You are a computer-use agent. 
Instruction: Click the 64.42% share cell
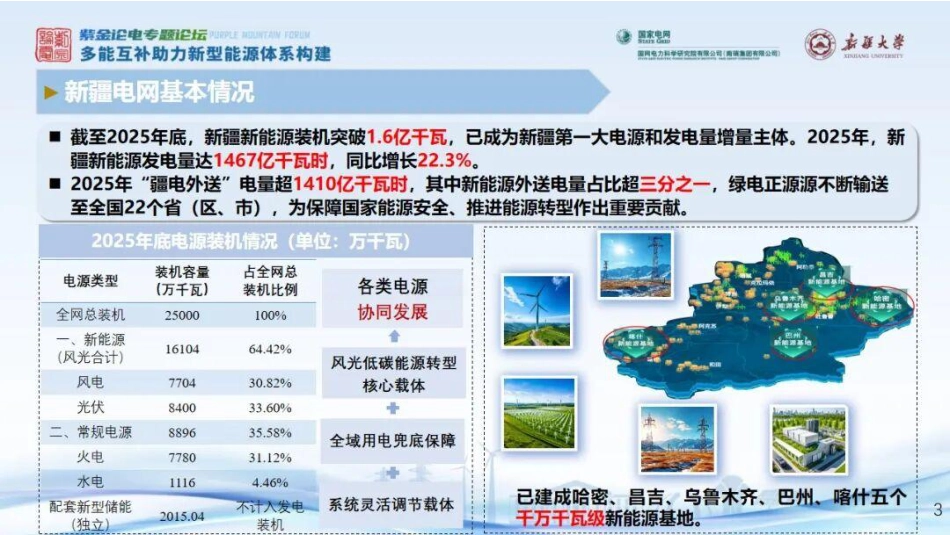(270, 350)
